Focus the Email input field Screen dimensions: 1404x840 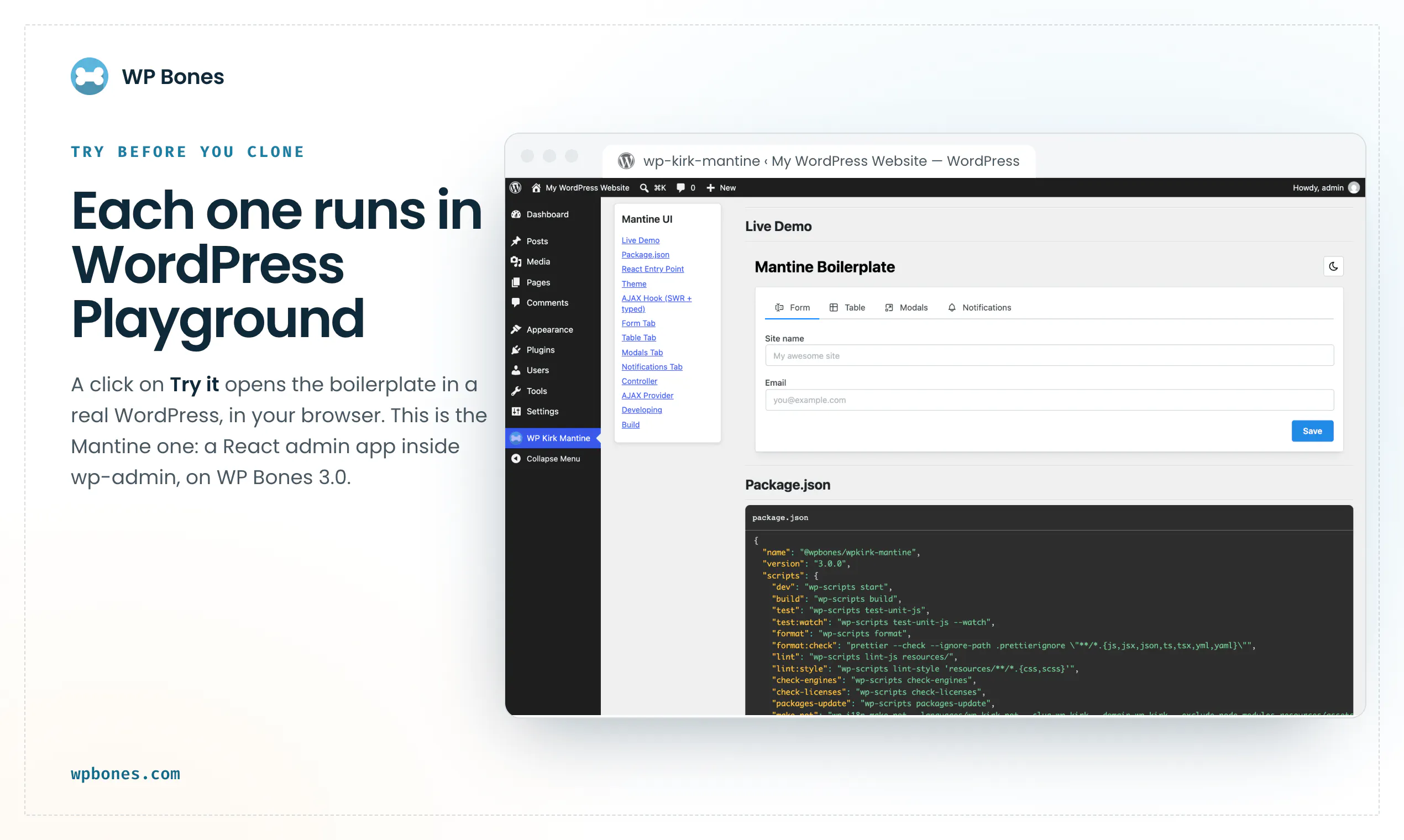[1049, 400]
